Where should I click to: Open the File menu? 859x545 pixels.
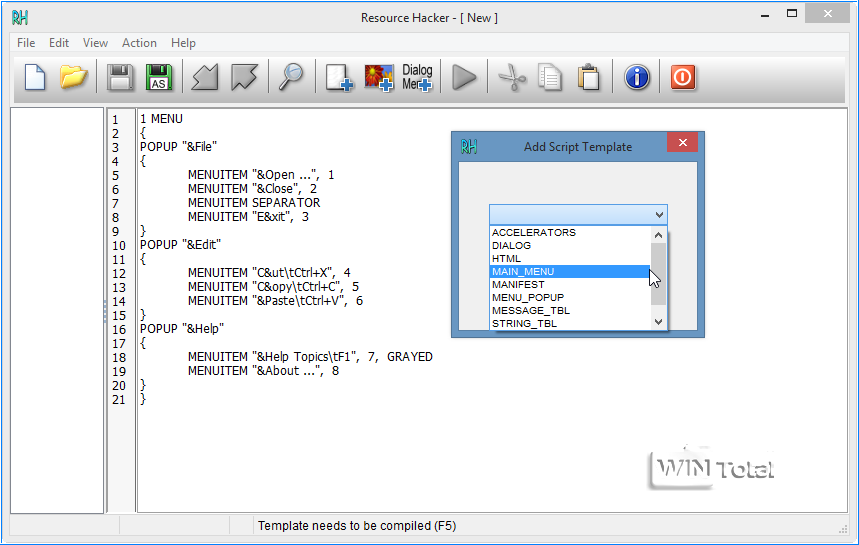[x=26, y=43]
